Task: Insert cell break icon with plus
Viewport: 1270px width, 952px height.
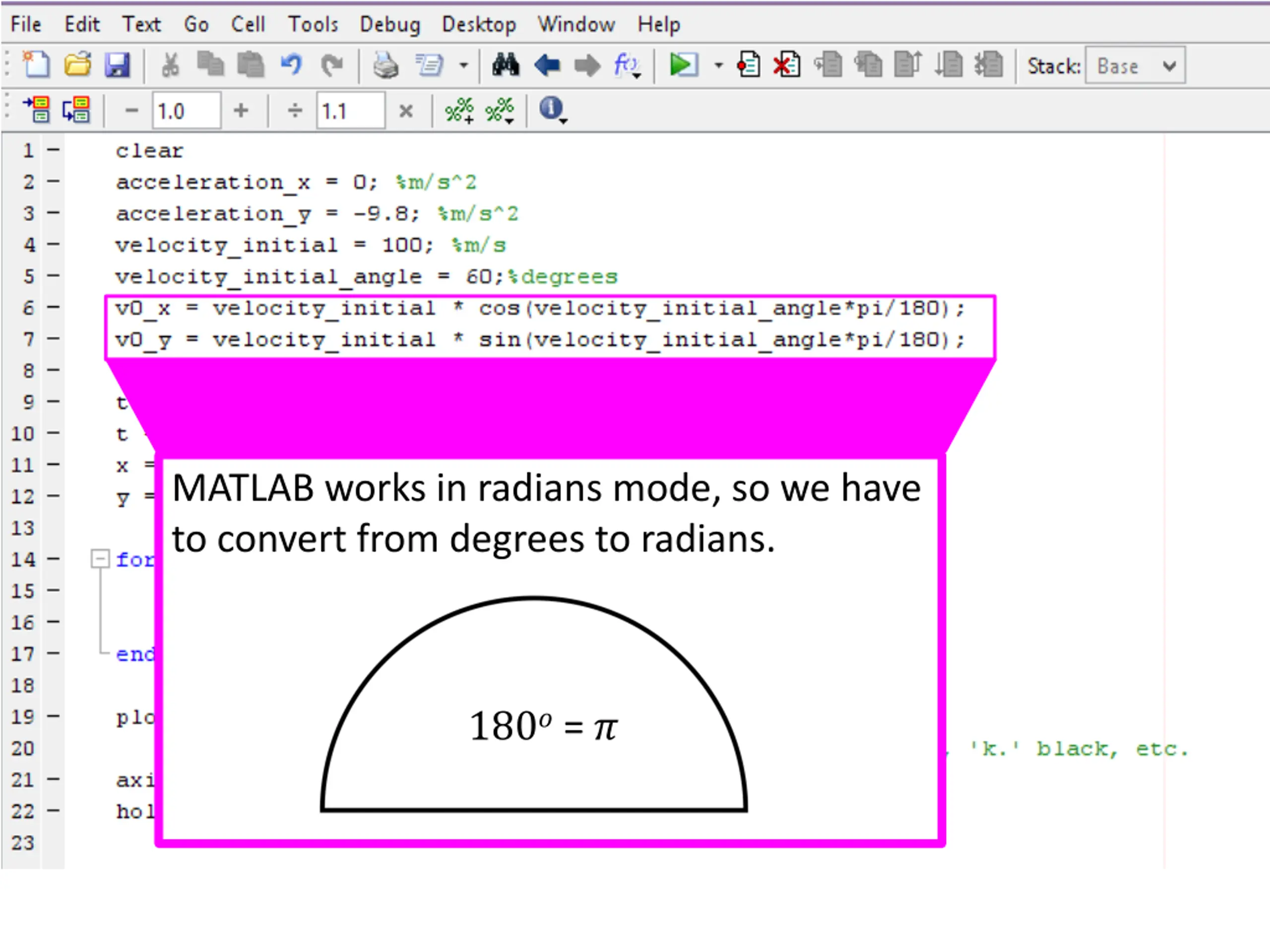Action: coord(459,110)
